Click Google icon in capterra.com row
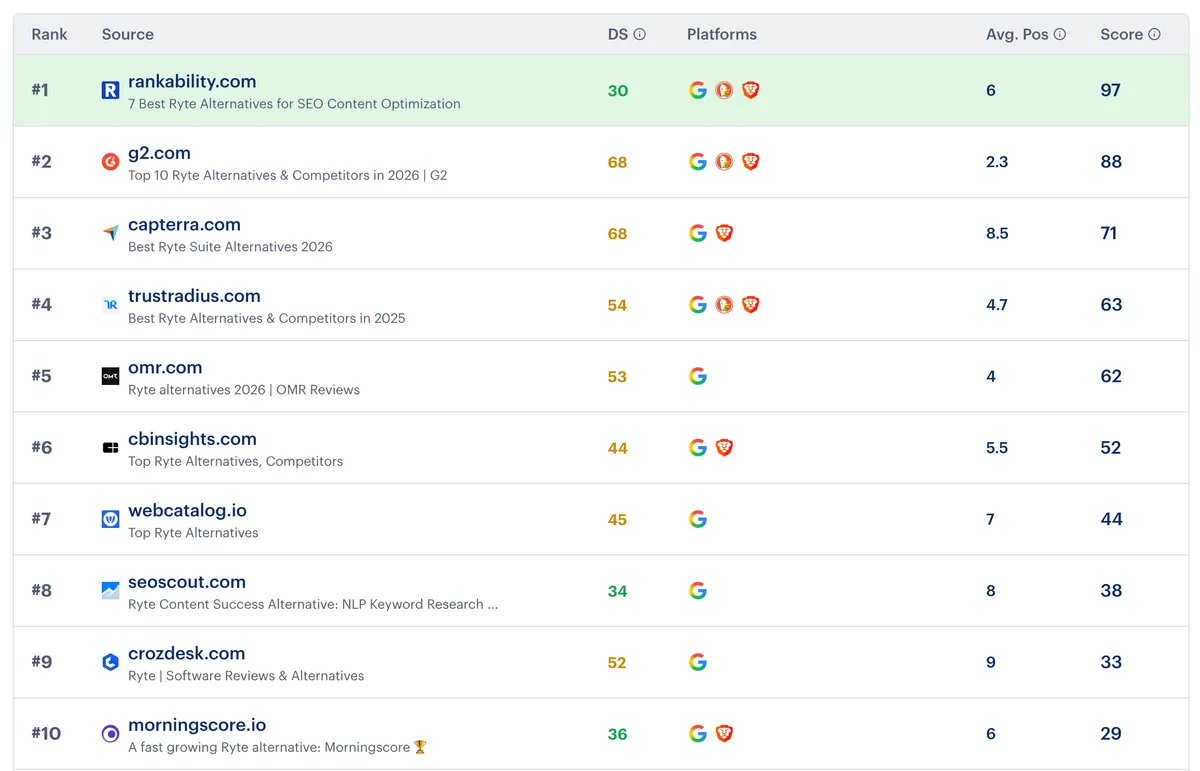This screenshot has width=1200, height=771. (x=698, y=233)
